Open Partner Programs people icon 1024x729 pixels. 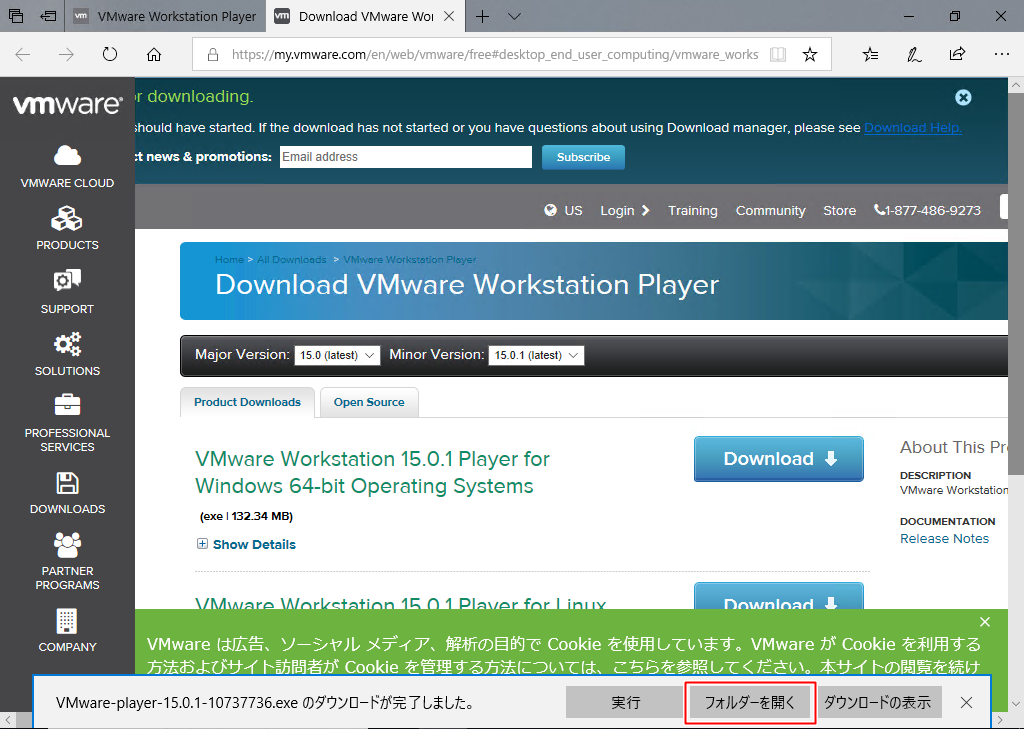67,546
